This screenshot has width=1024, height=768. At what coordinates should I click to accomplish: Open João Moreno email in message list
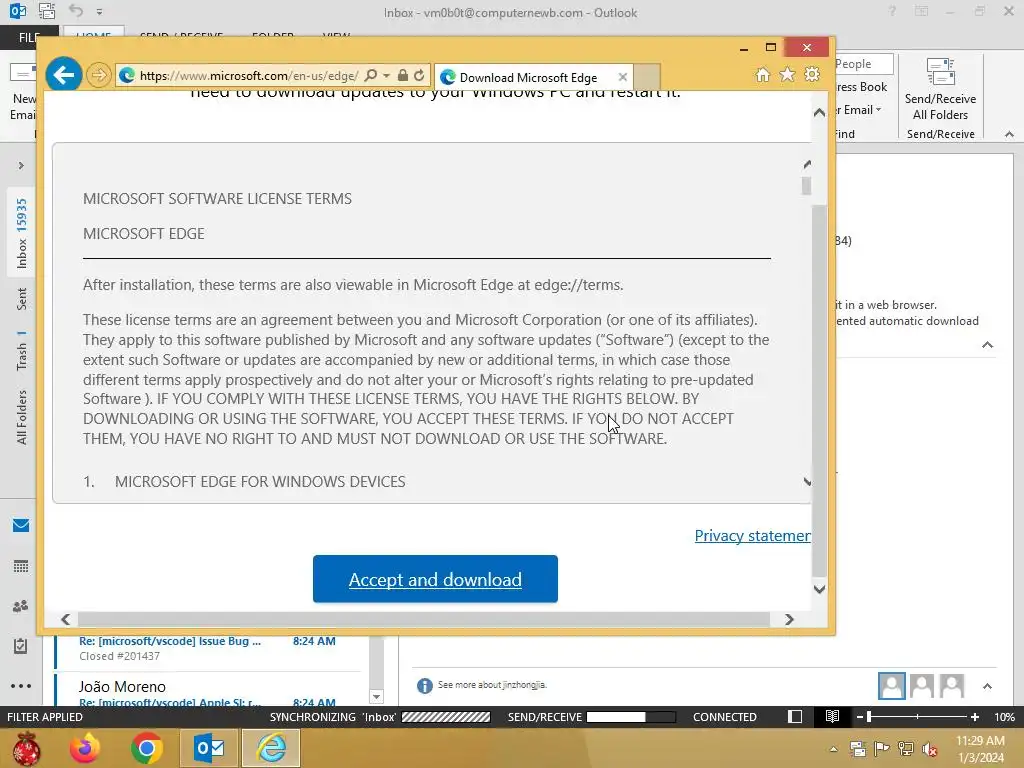pos(208,692)
